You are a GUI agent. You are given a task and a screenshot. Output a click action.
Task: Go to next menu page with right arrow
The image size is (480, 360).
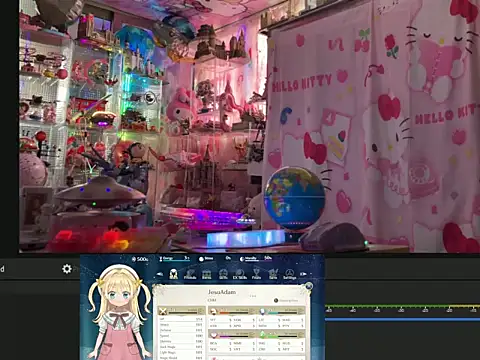[303, 274]
